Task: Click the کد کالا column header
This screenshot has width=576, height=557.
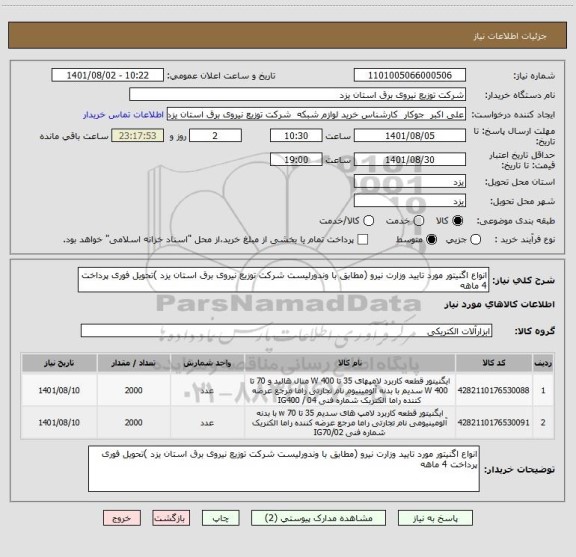Action: point(494,363)
